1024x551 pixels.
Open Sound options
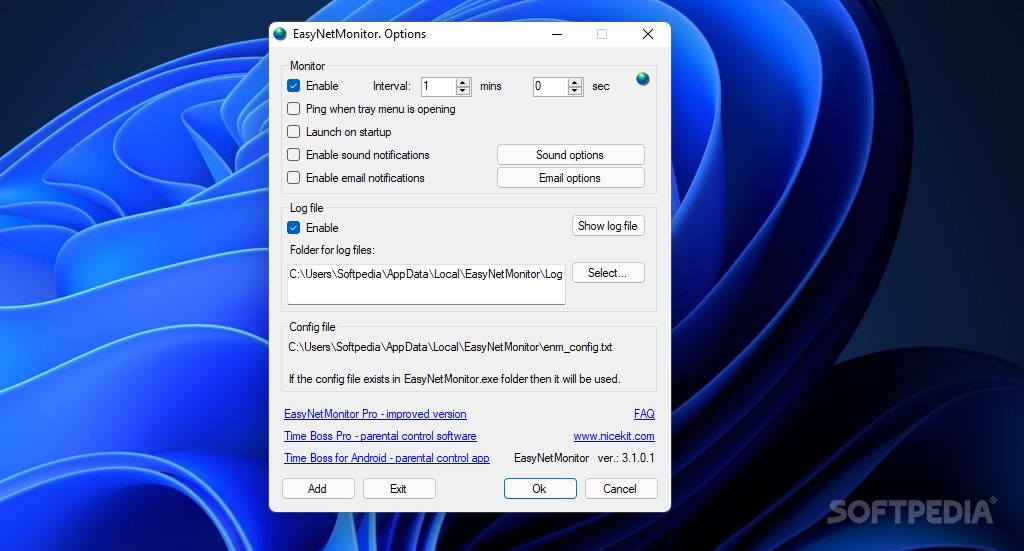[x=571, y=155]
